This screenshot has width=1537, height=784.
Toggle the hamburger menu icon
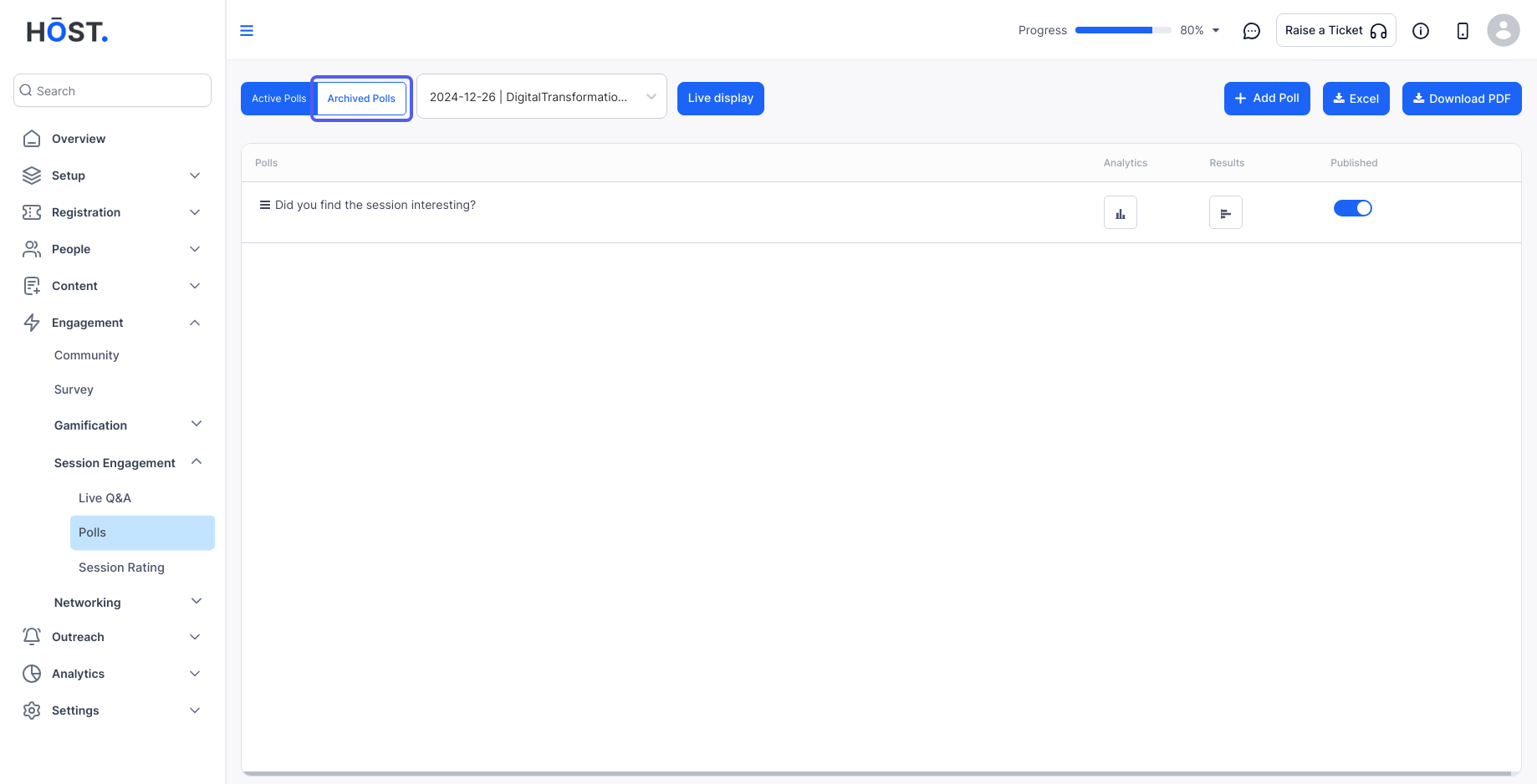[x=247, y=31]
